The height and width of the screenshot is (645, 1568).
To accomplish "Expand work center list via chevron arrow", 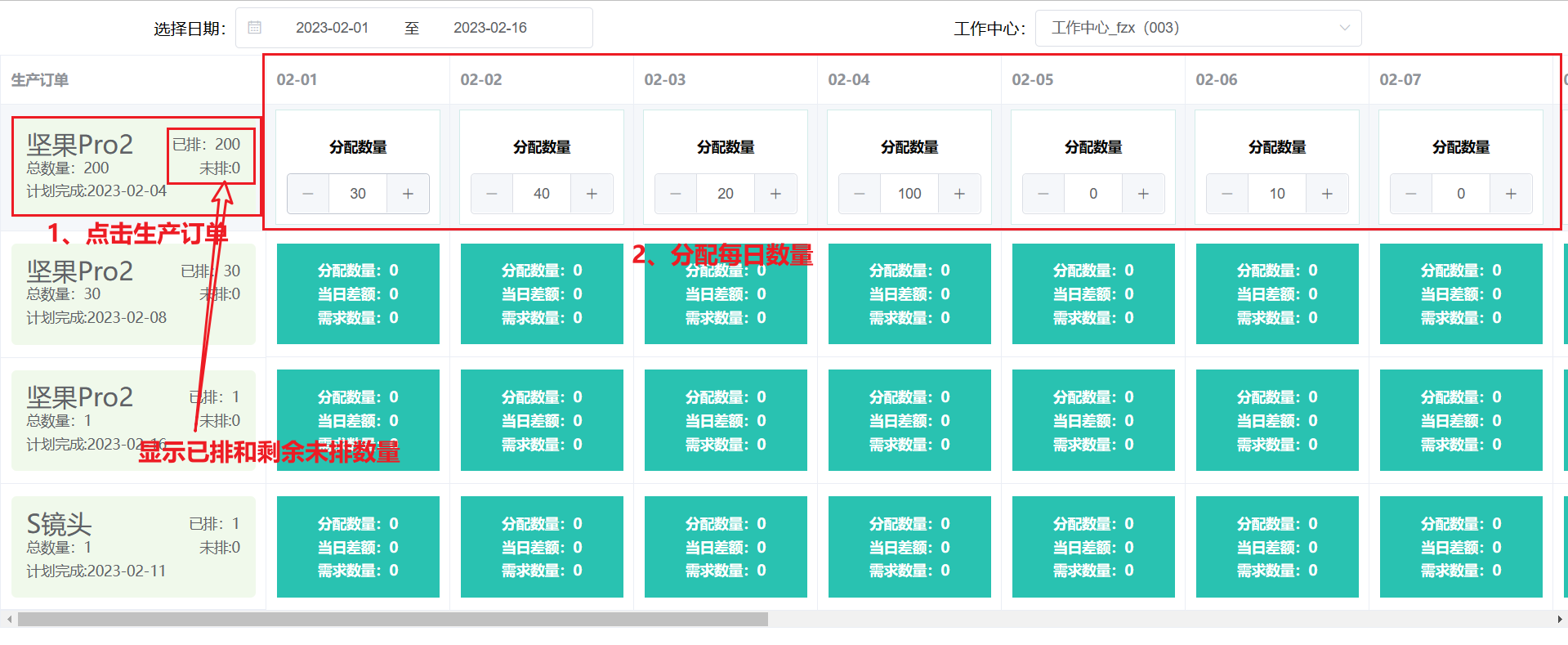I will point(1344,28).
